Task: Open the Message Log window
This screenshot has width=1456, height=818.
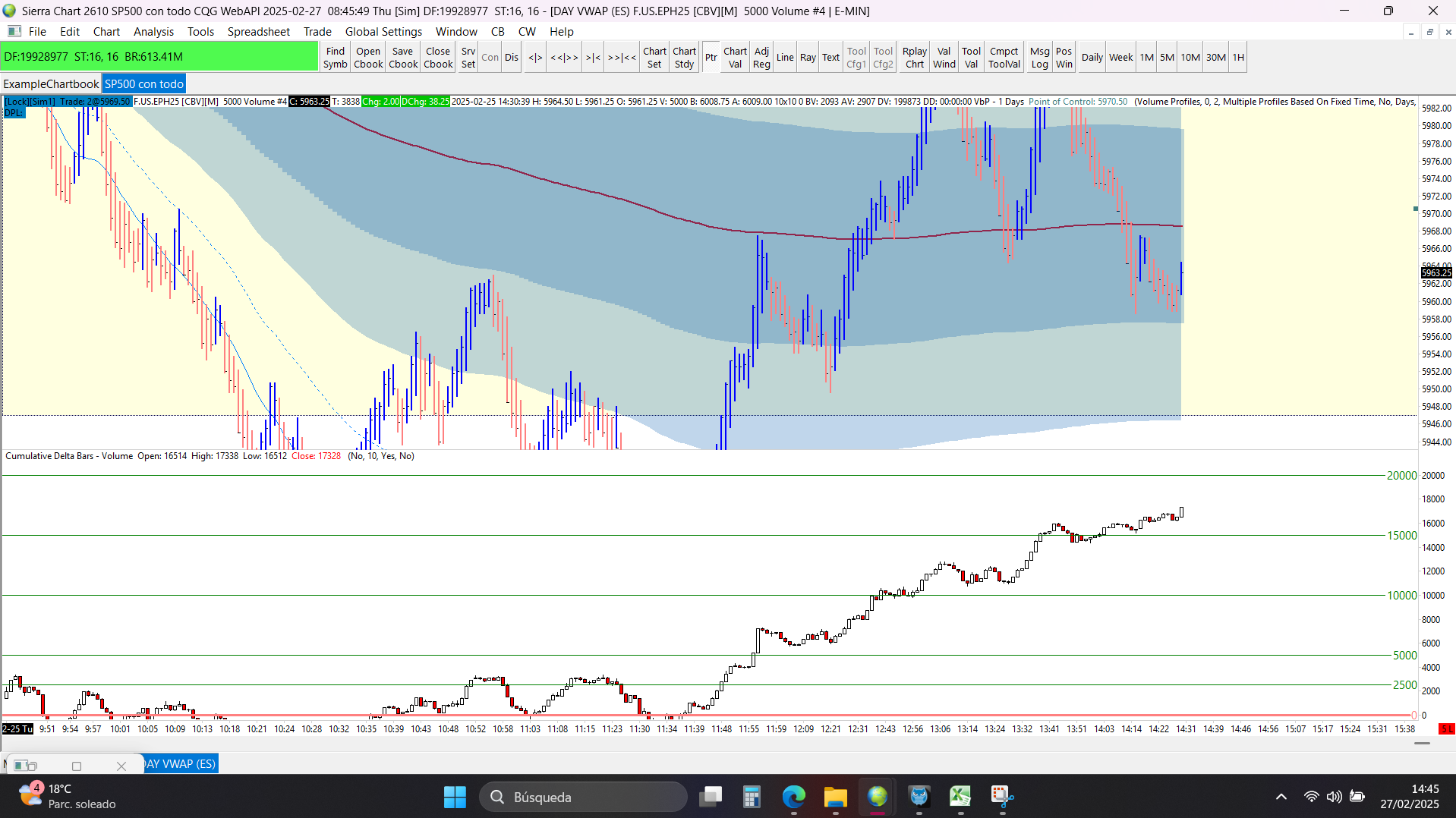Action: coord(1039,58)
